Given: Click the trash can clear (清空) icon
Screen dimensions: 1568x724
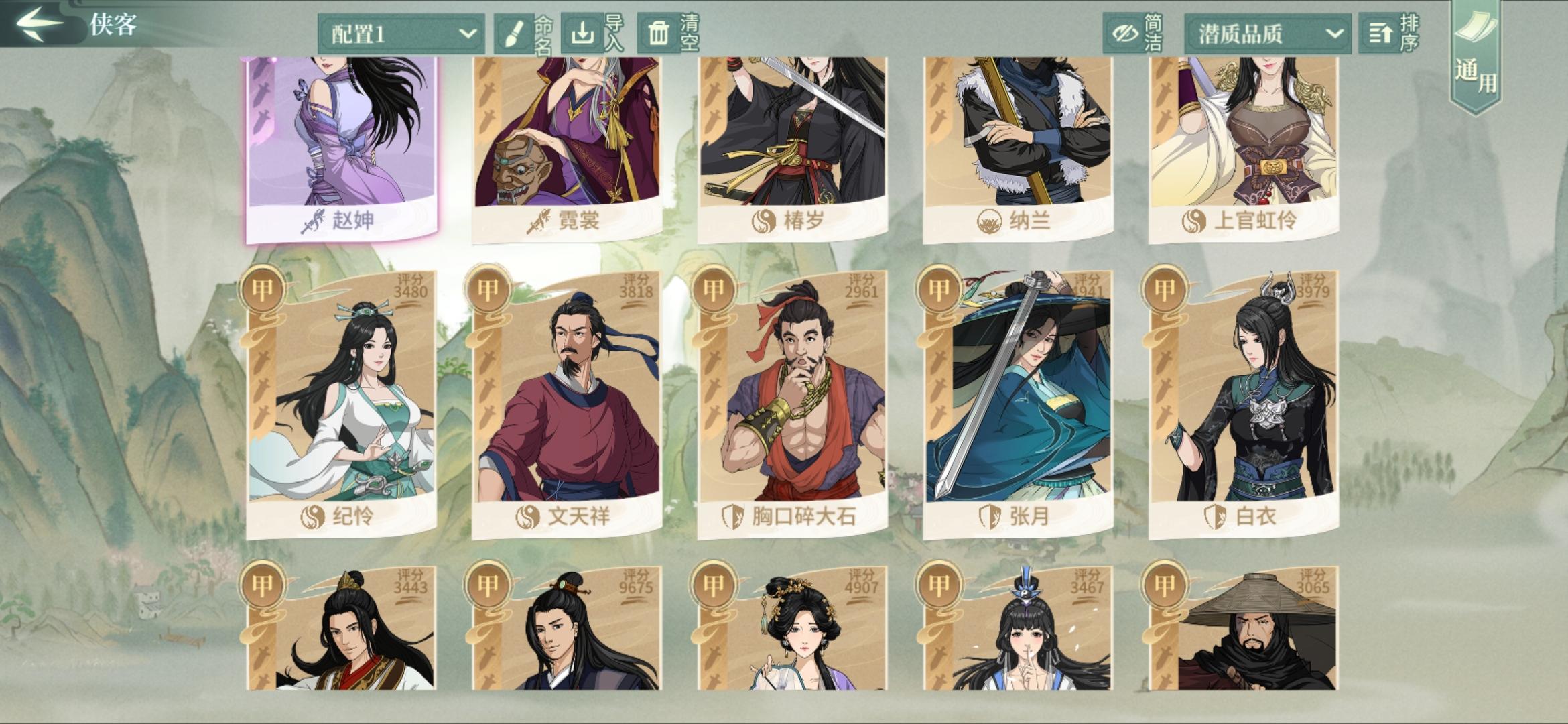Looking at the screenshot, I should click(x=659, y=33).
